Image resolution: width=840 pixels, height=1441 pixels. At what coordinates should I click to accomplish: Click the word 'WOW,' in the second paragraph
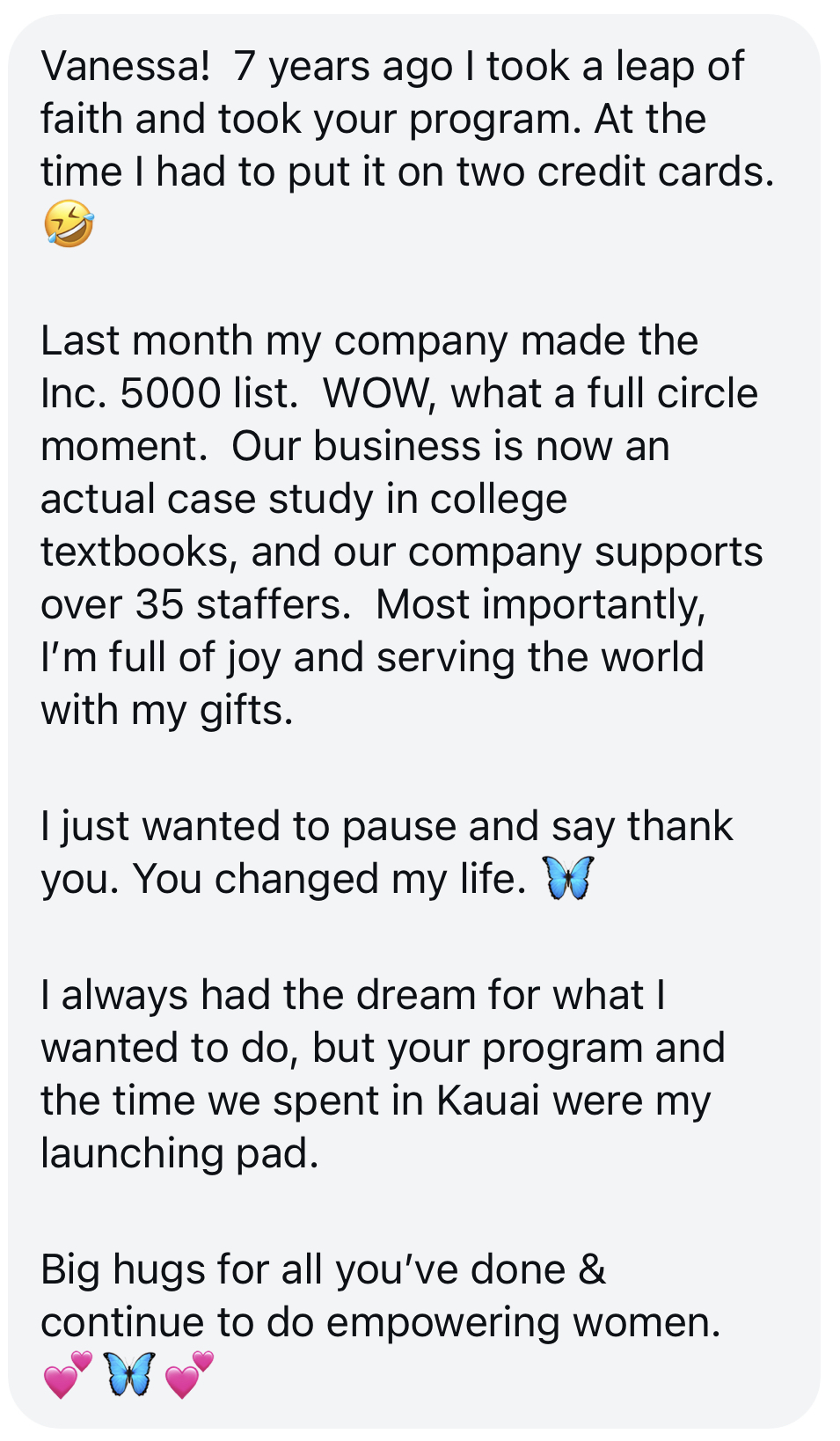(380, 393)
